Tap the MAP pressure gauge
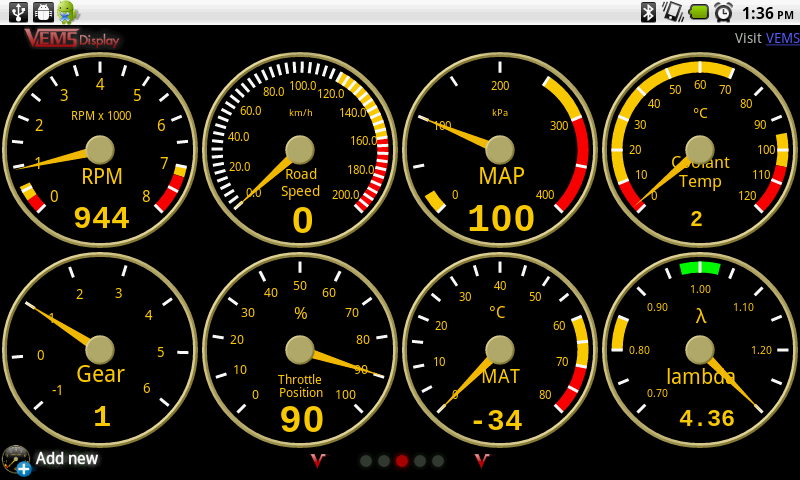800x480 pixels. (x=500, y=150)
